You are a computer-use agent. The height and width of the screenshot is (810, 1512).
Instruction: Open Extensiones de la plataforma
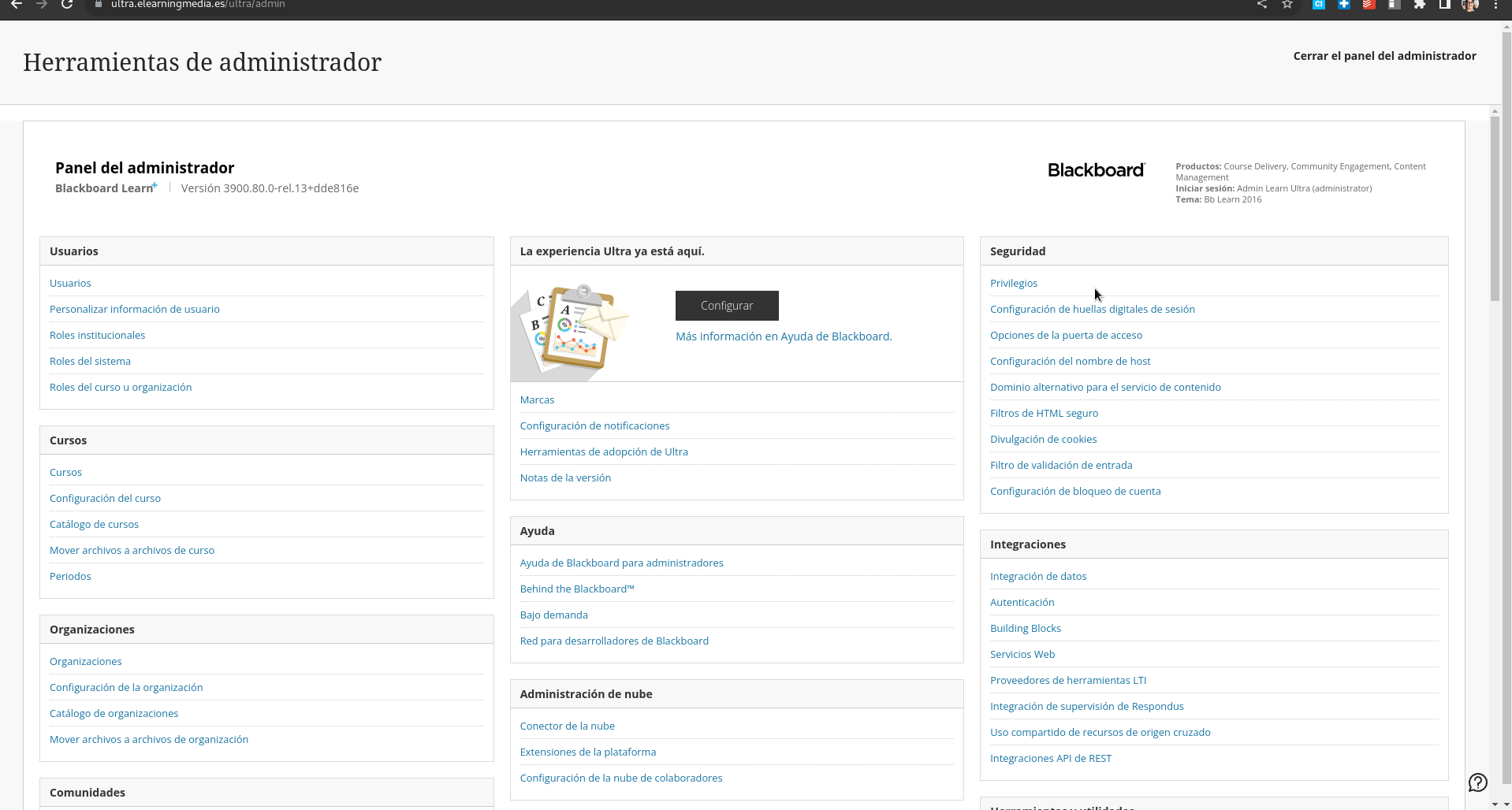coord(587,752)
